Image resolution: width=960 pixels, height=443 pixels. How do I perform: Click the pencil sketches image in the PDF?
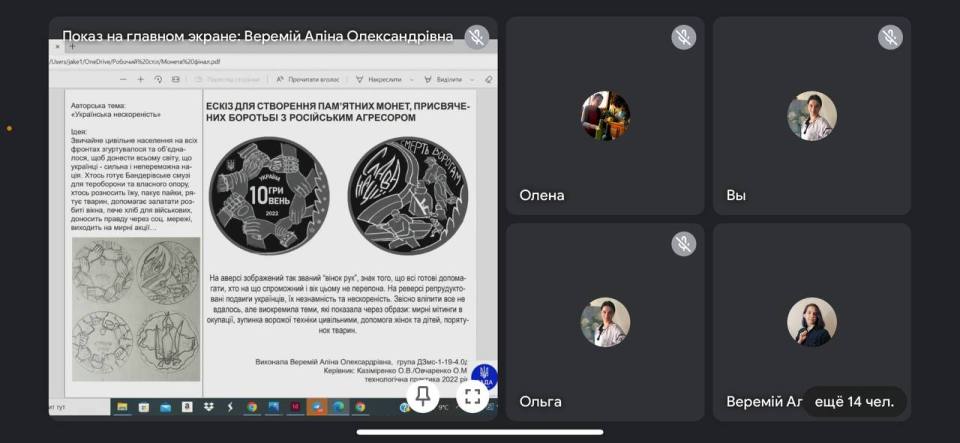[136, 309]
